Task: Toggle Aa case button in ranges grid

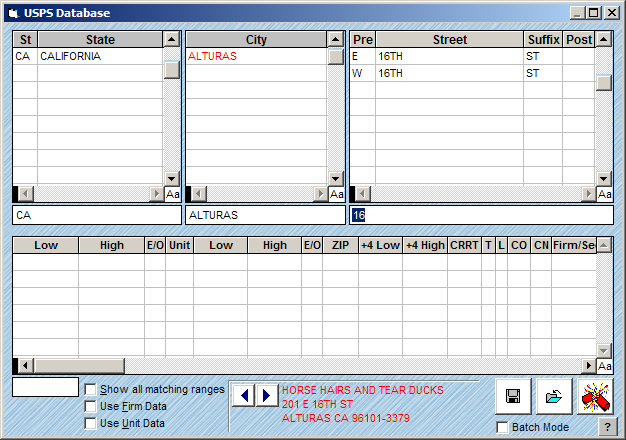Action: tap(604, 366)
